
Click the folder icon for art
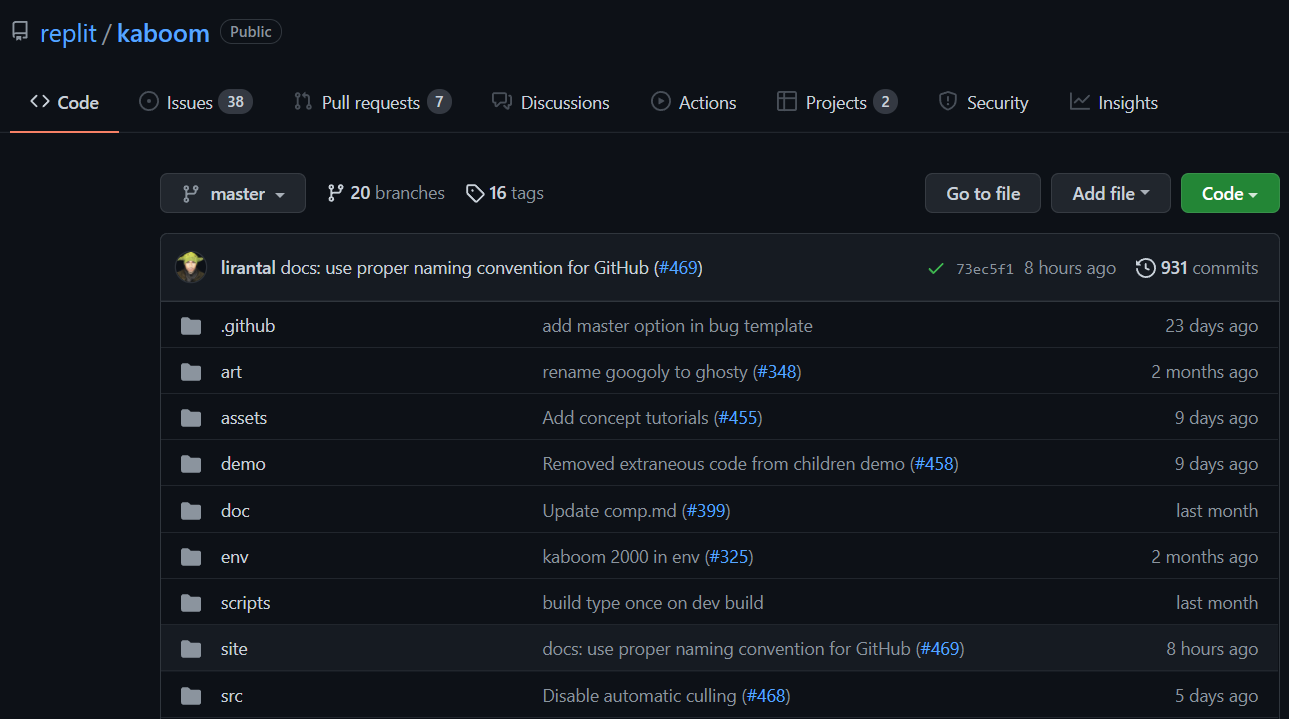[191, 372]
